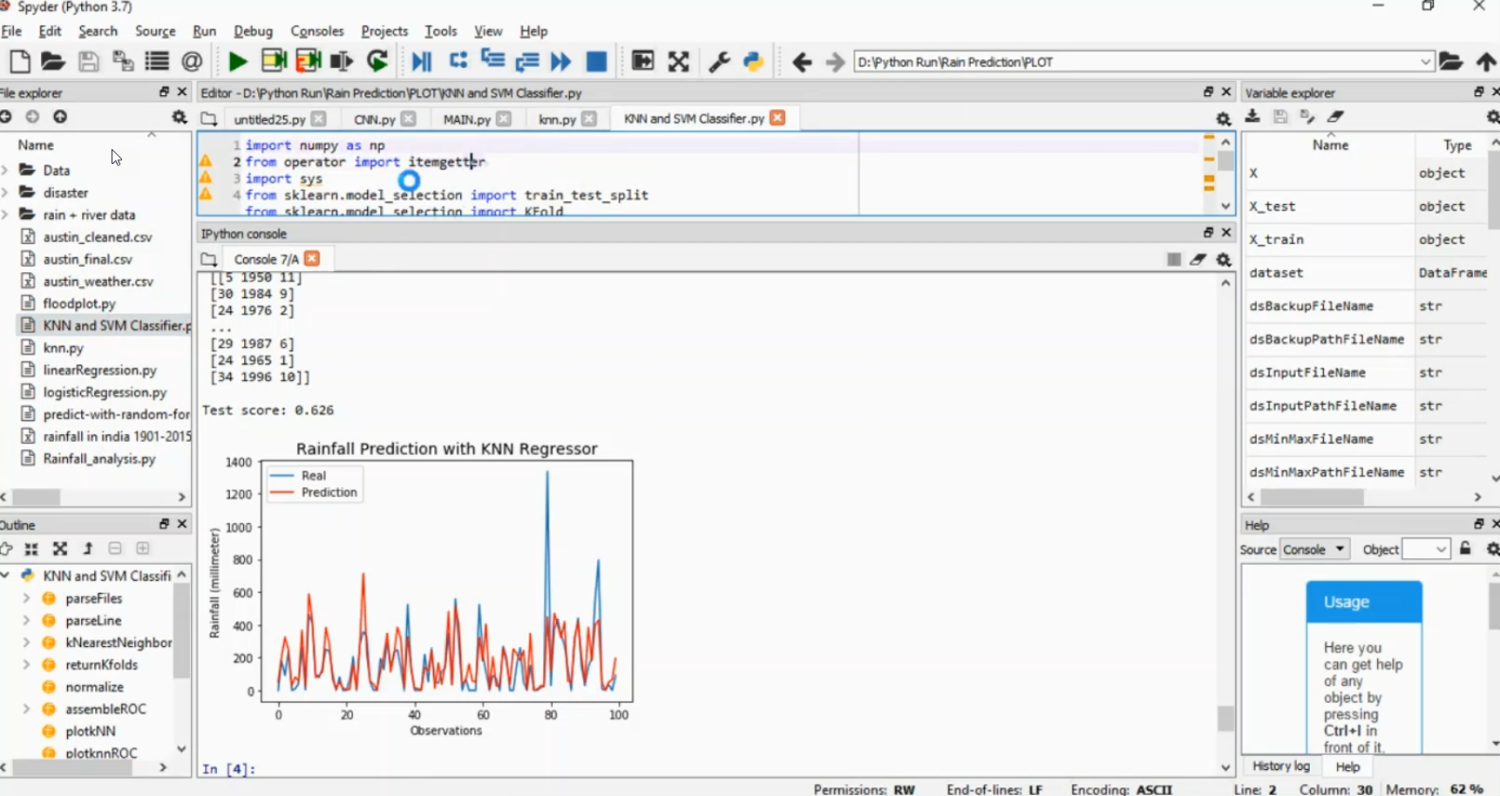
Task: Click the Import data icon in Variable explorer
Action: [x=1252, y=117]
